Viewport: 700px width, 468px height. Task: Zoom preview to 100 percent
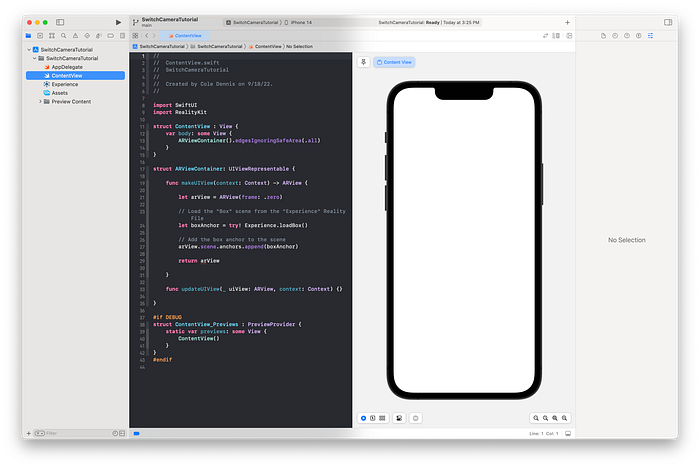(545, 418)
